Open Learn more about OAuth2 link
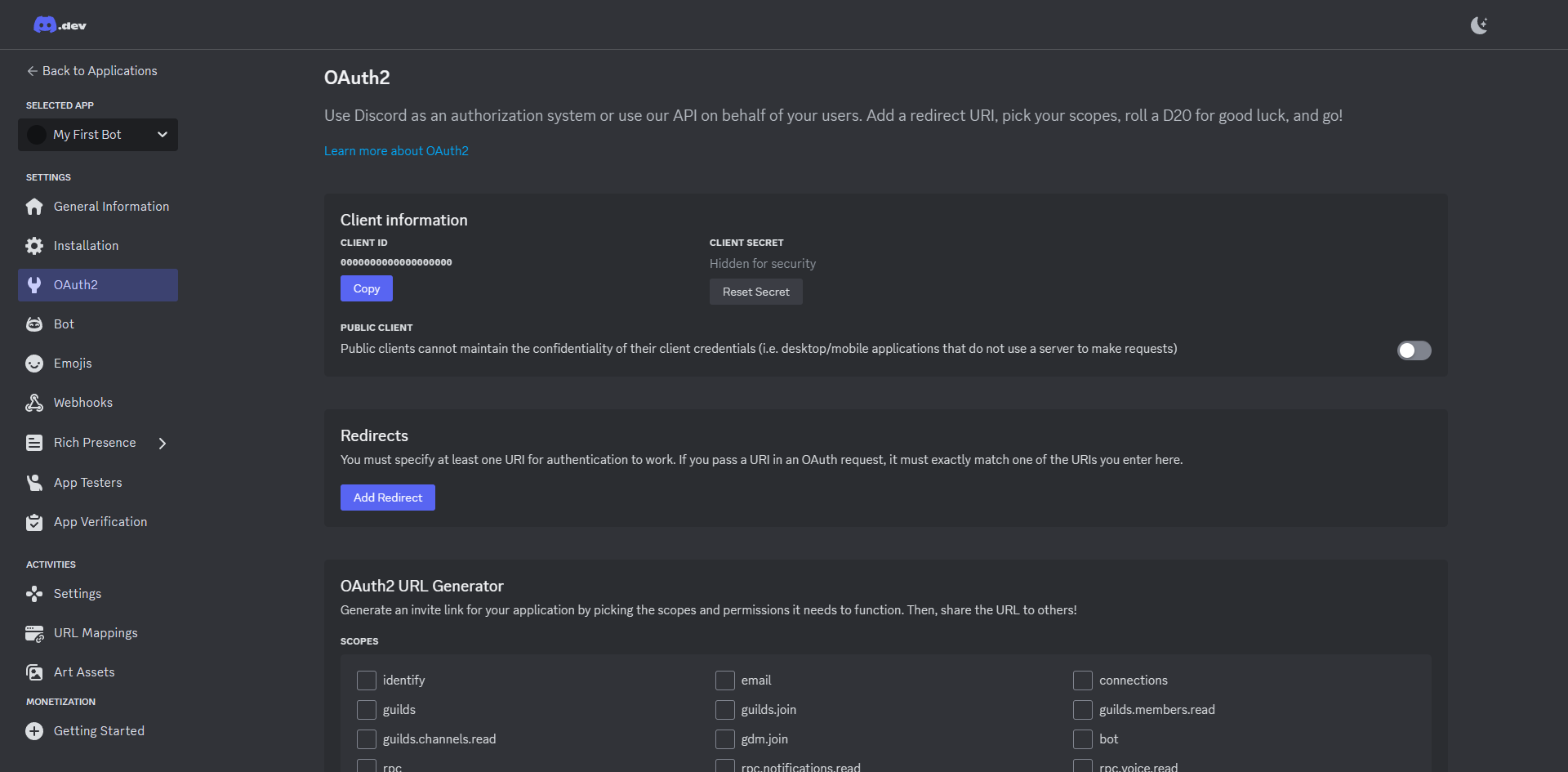The image size is (1568, 772). 396,151
